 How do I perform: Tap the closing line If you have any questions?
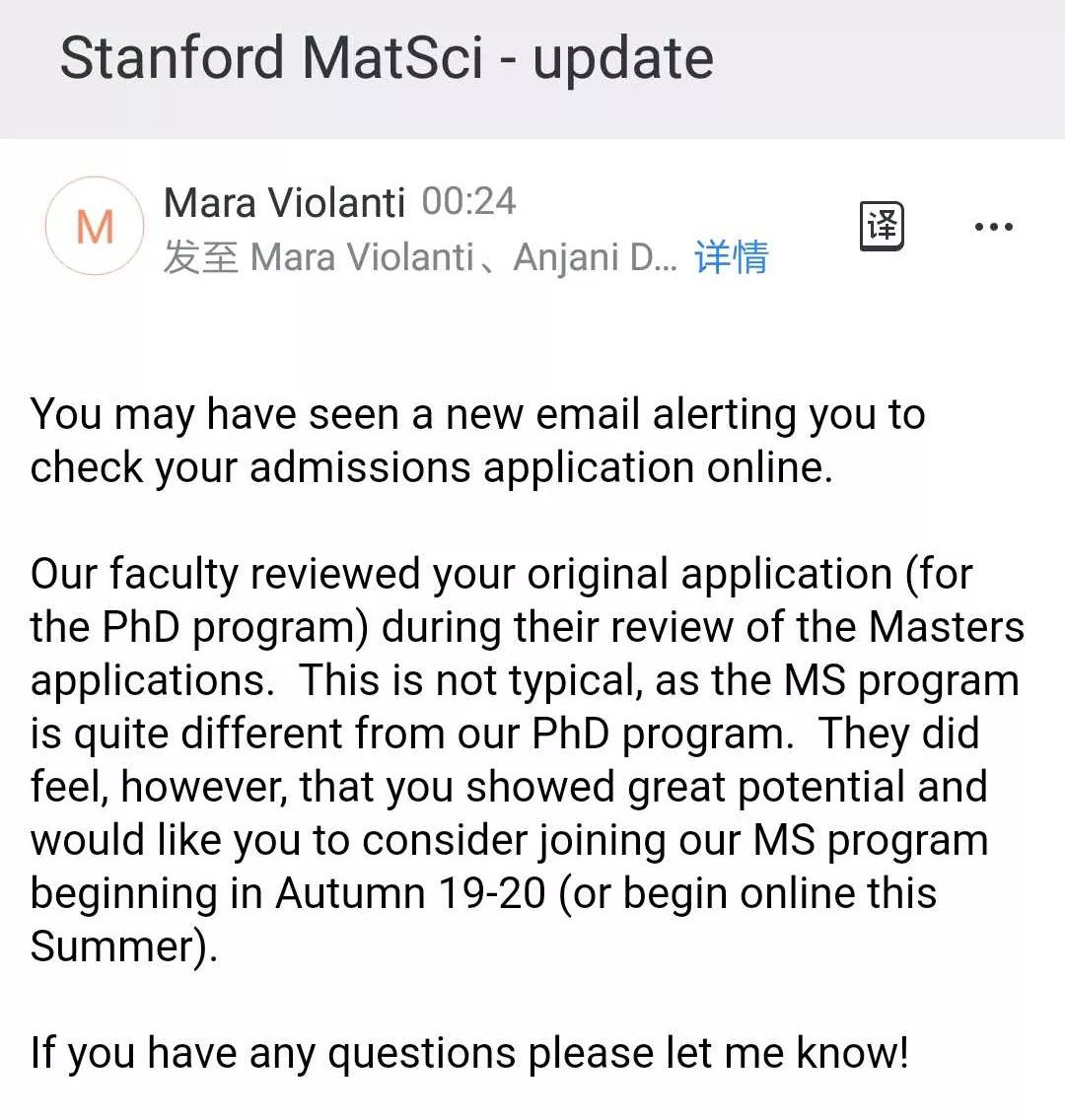click(469, 1054)
